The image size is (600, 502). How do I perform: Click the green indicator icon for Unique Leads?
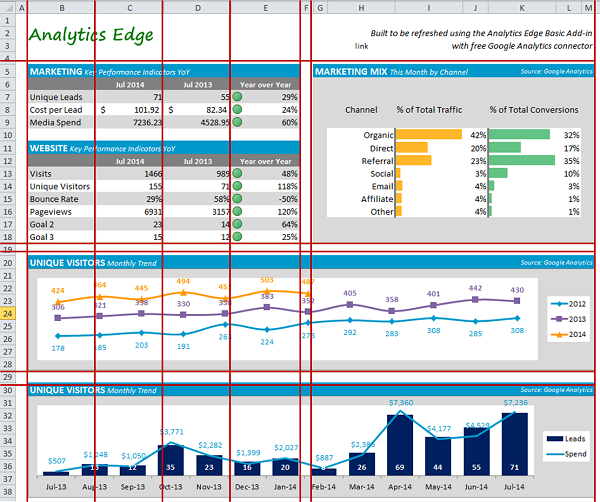tap(238, 97)
